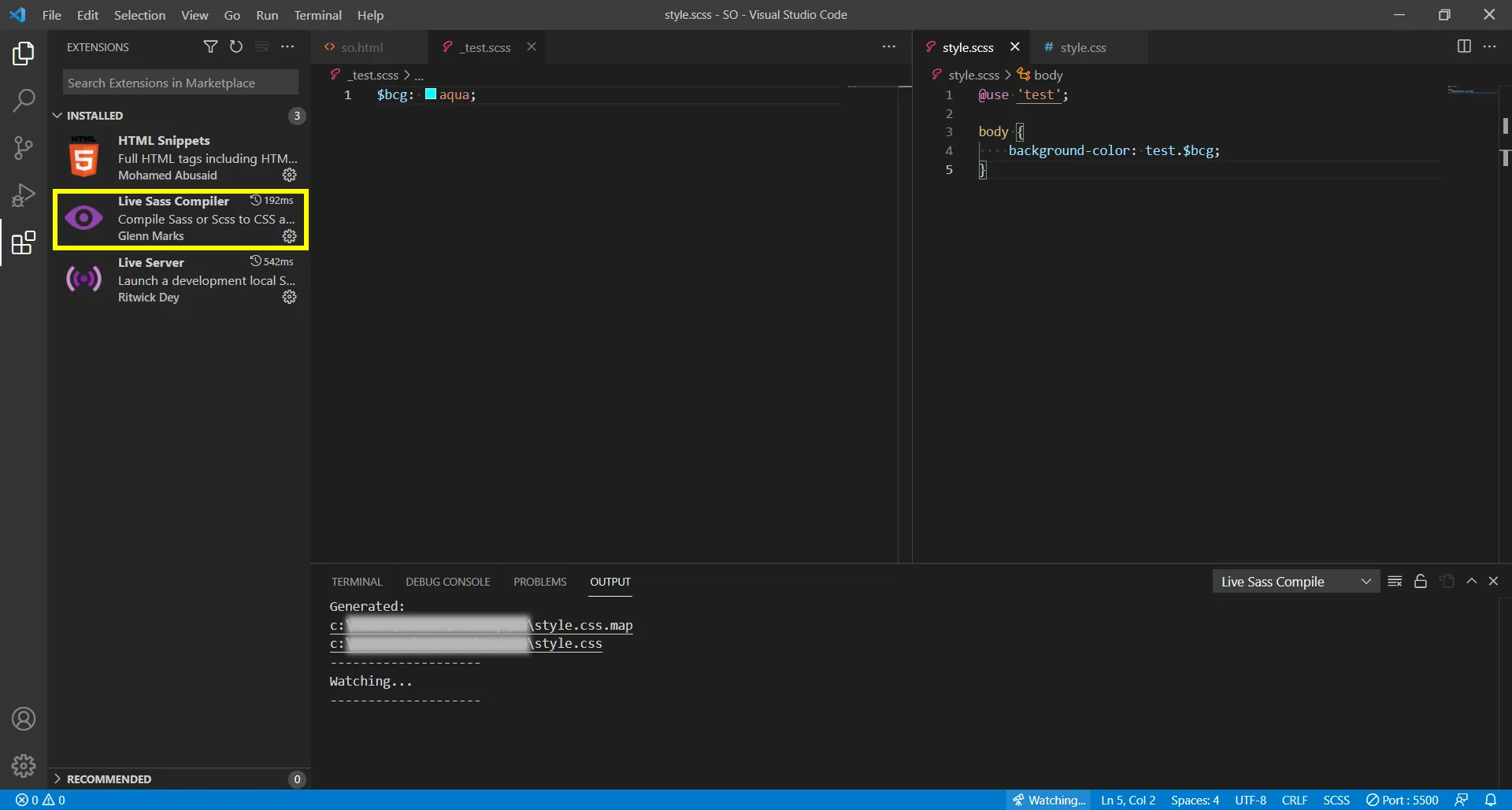Viewport: 1512px width, 810px height.
Task: Close the style.scss tab
Action: (1015, 47)
